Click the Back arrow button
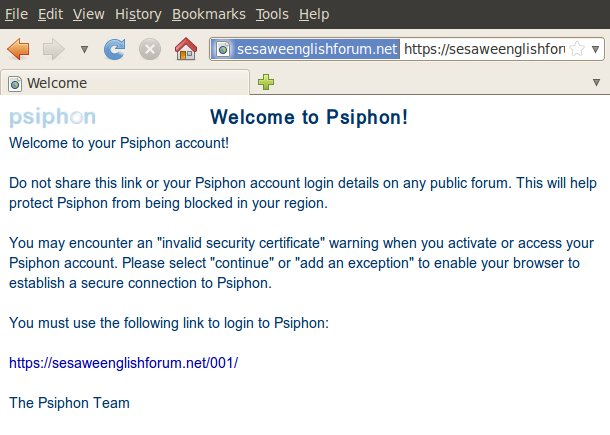Image resolution: width=610 pixels, height=435 pixels. click(19, 49)
